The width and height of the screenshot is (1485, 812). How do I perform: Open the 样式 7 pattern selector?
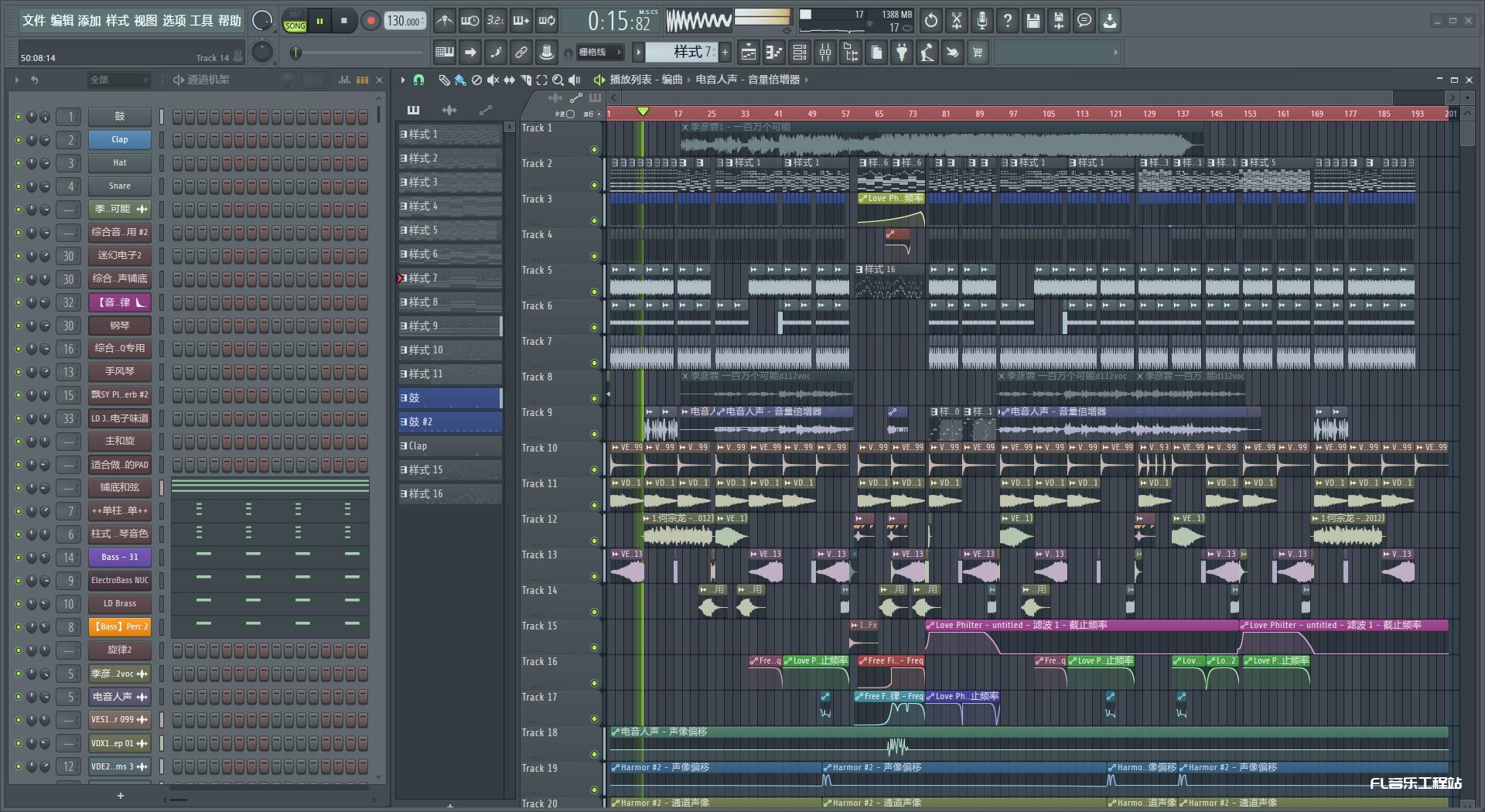pos(683,52)
